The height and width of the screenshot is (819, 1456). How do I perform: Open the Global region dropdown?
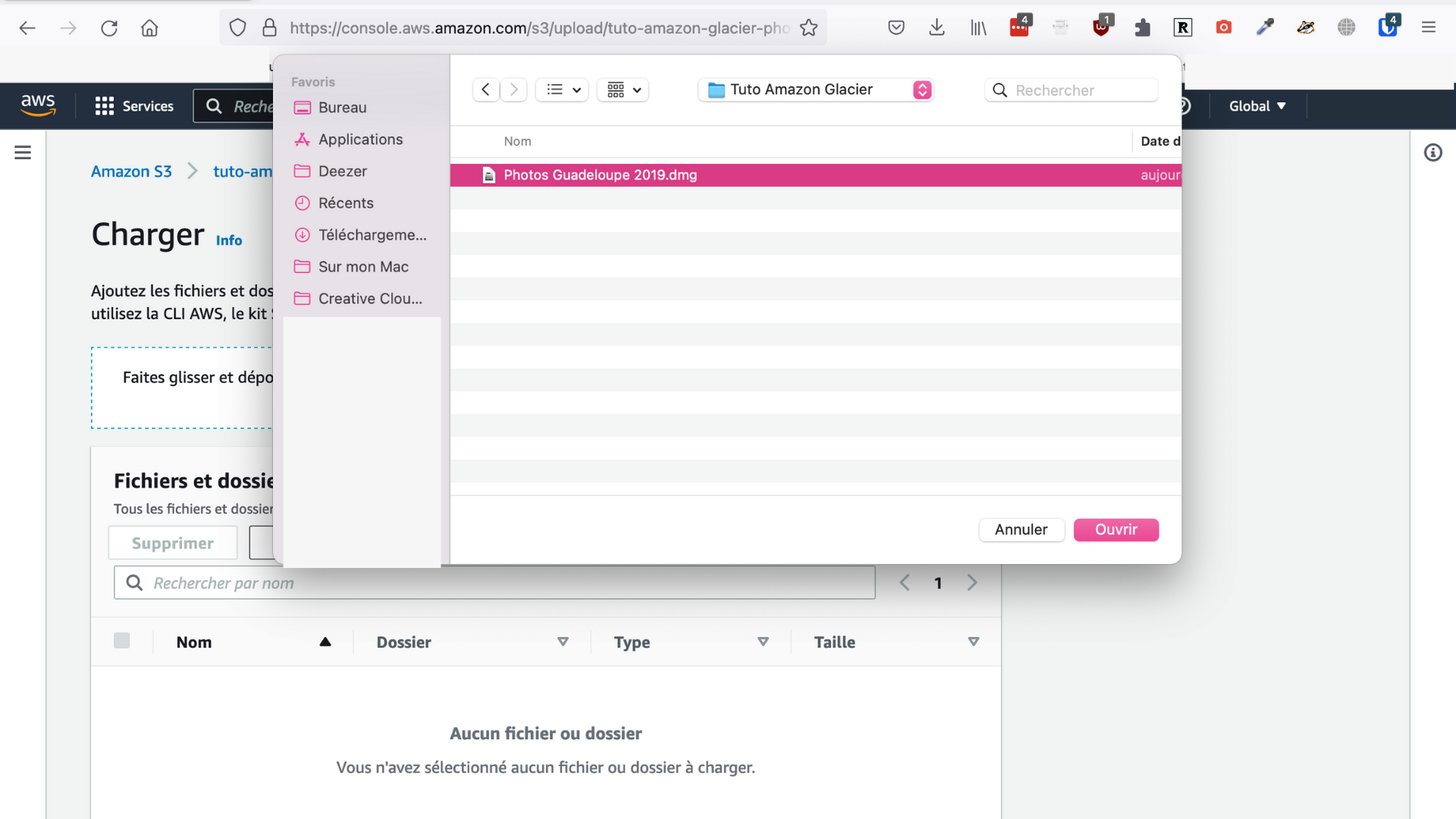click(1257, 106)
